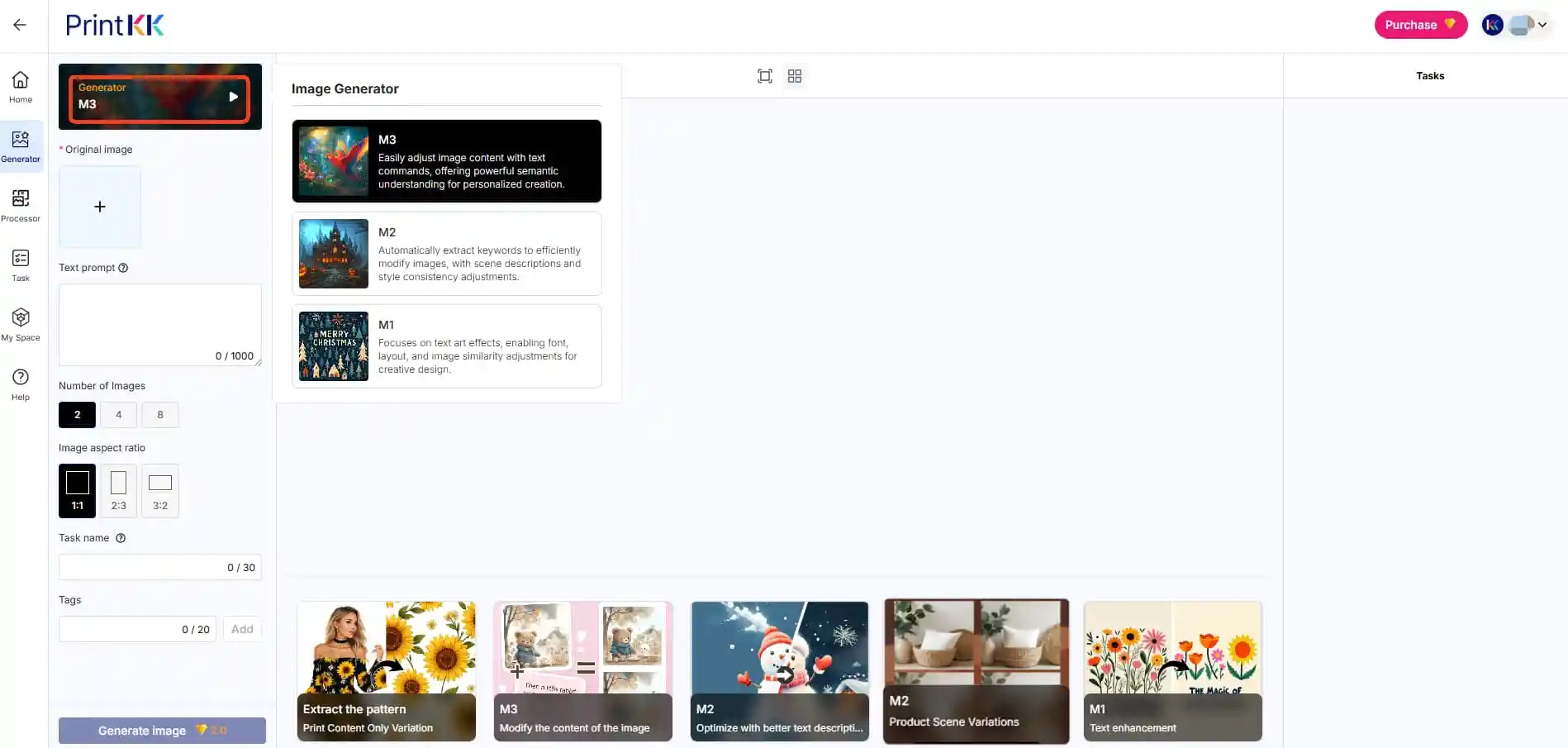Open the Extract the pattern example thumbnail
The width and height of the screenshot is (1568, 748).
pos(386,671)
